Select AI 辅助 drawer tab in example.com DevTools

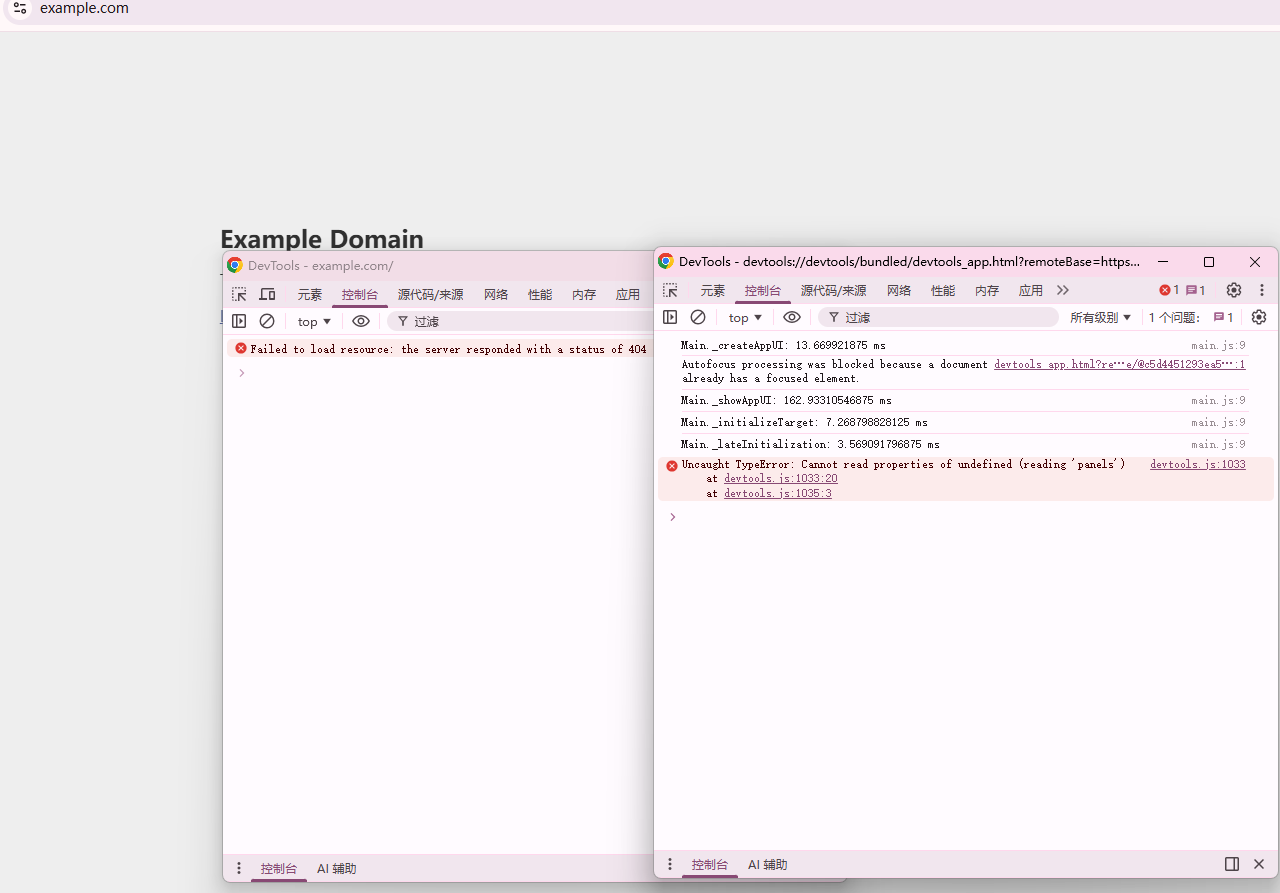(x=337, y=868)
